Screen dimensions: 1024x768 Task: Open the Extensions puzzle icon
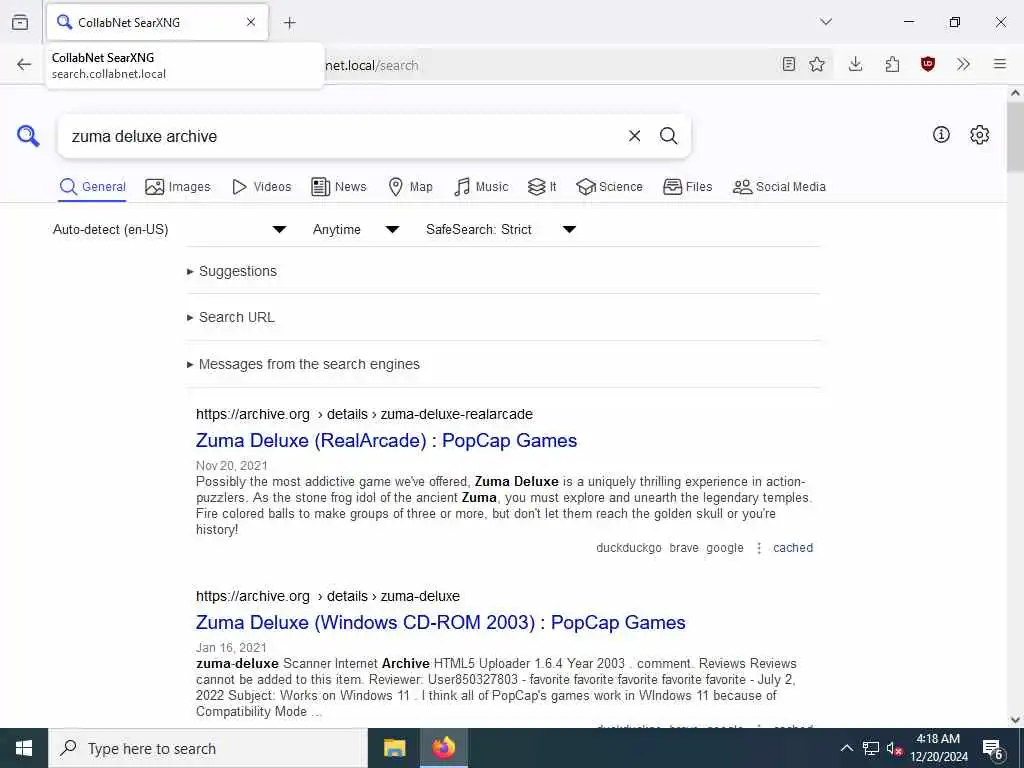892,64
